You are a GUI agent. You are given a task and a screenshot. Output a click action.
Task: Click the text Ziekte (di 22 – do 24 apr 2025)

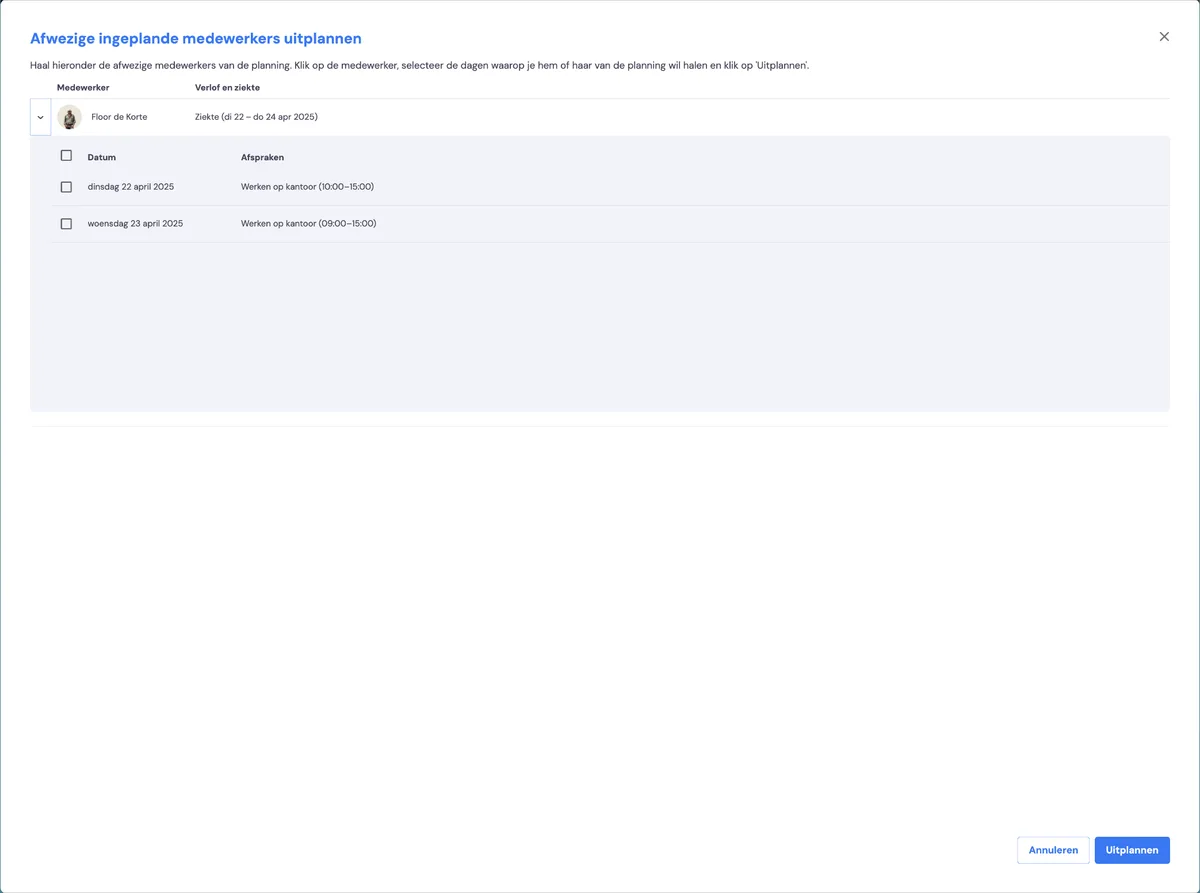pos(256,117)
